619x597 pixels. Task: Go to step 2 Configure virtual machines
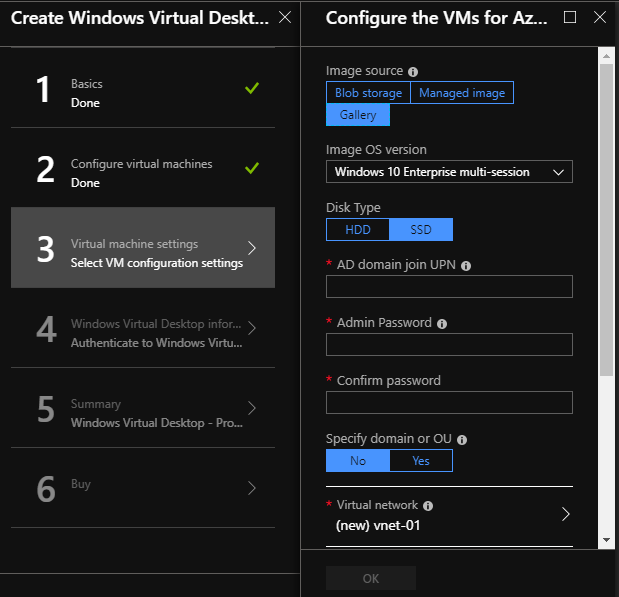tap(142, 173)
